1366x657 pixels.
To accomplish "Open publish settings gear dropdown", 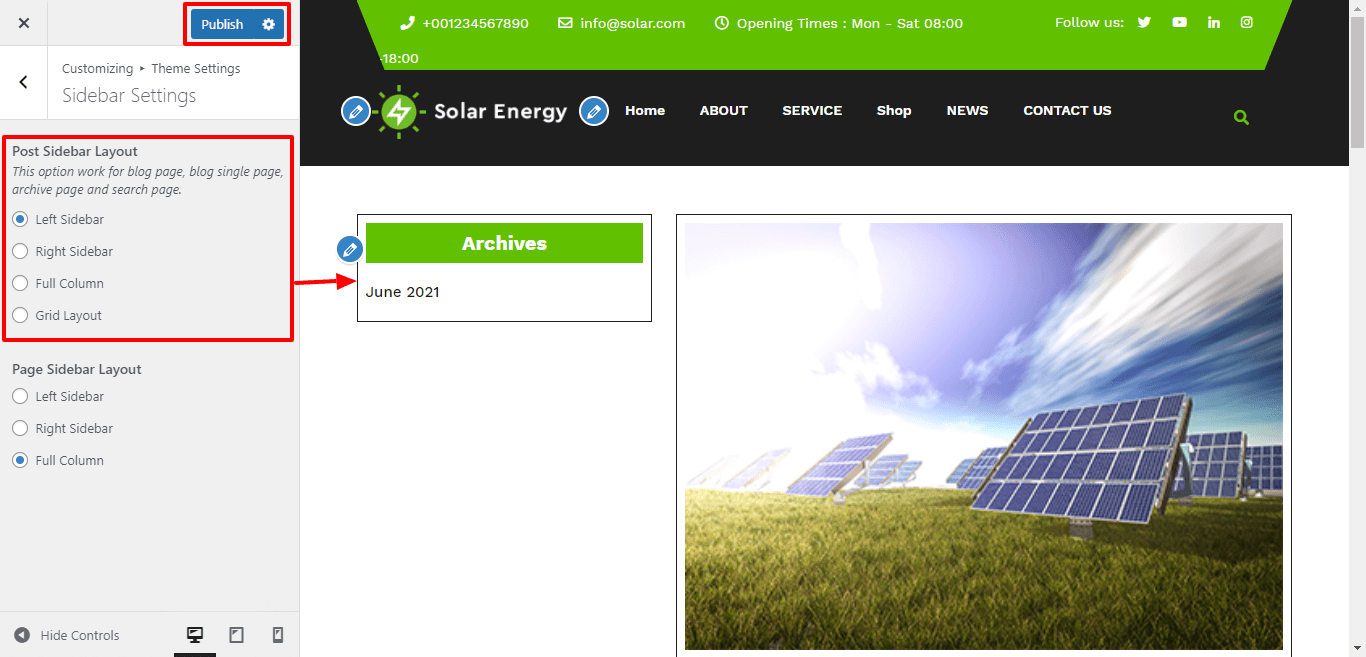I will pos(268,24).
